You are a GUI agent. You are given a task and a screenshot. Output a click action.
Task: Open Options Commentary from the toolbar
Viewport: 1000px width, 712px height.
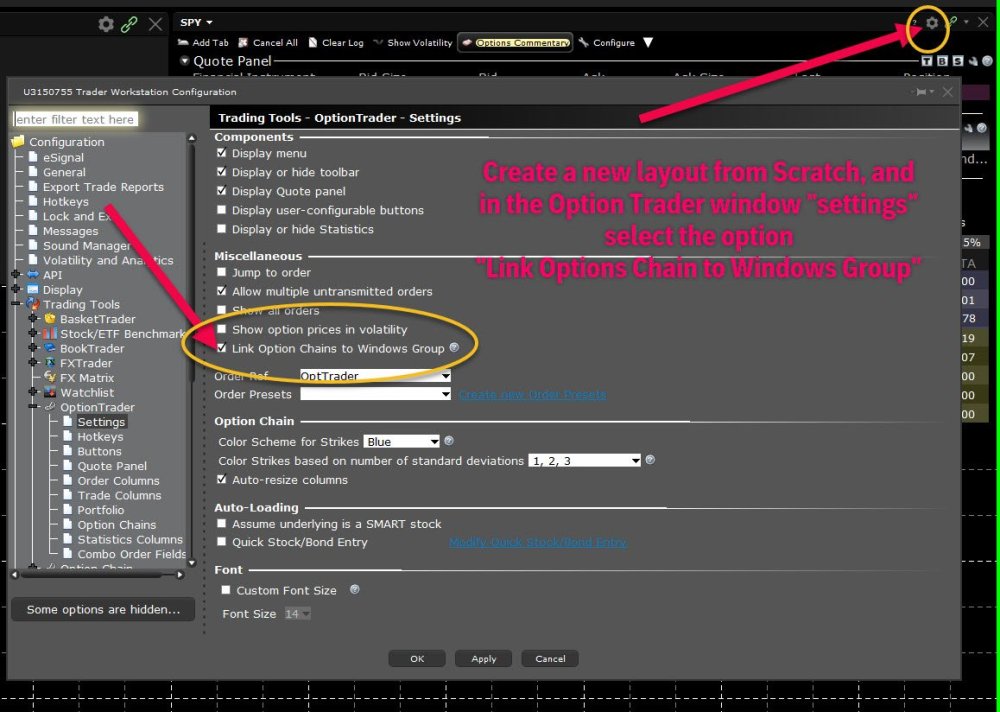pyautogui.click(x=515, y=43)
